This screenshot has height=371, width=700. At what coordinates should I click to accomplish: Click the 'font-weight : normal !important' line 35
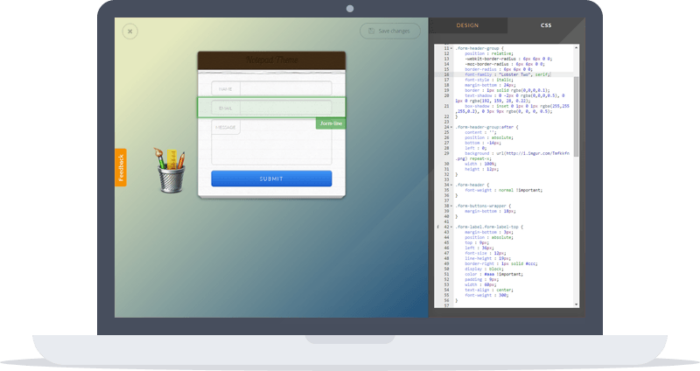[x=504, y=190]
